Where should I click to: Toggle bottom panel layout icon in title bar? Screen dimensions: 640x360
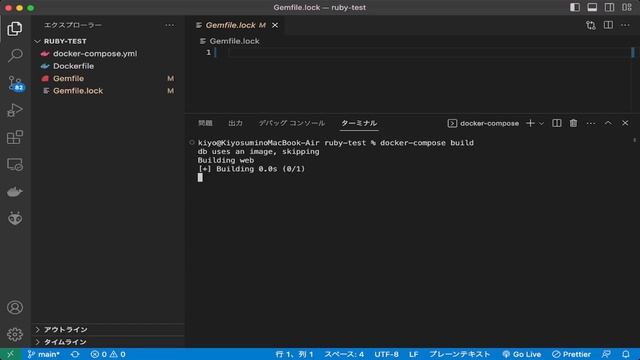click(592, 7)
